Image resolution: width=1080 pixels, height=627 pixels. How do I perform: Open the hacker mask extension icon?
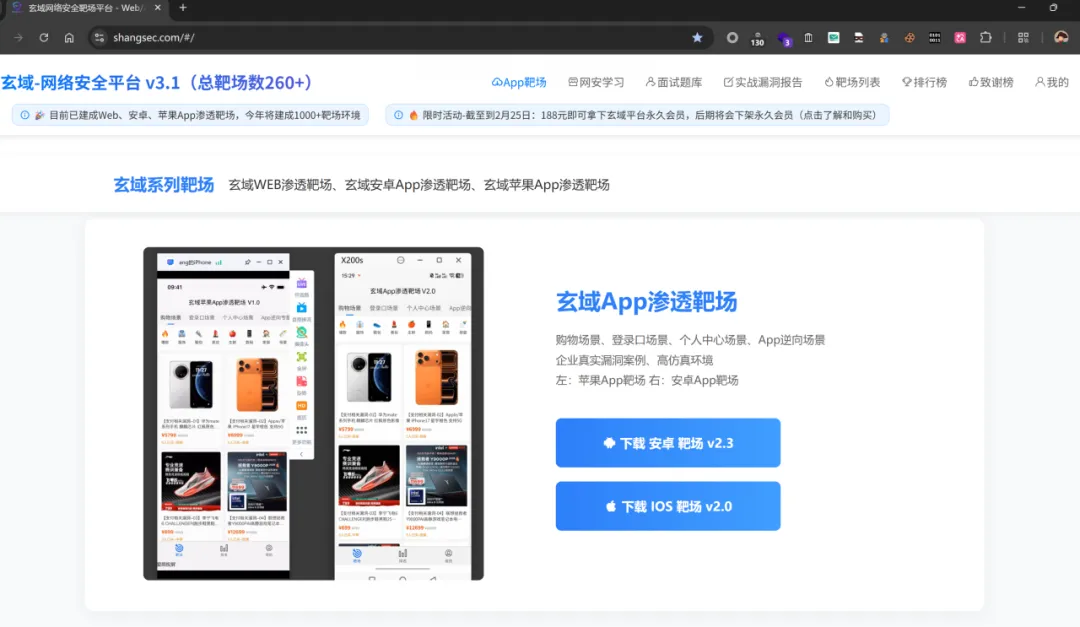pyautogui.click(x=858, y=38)
